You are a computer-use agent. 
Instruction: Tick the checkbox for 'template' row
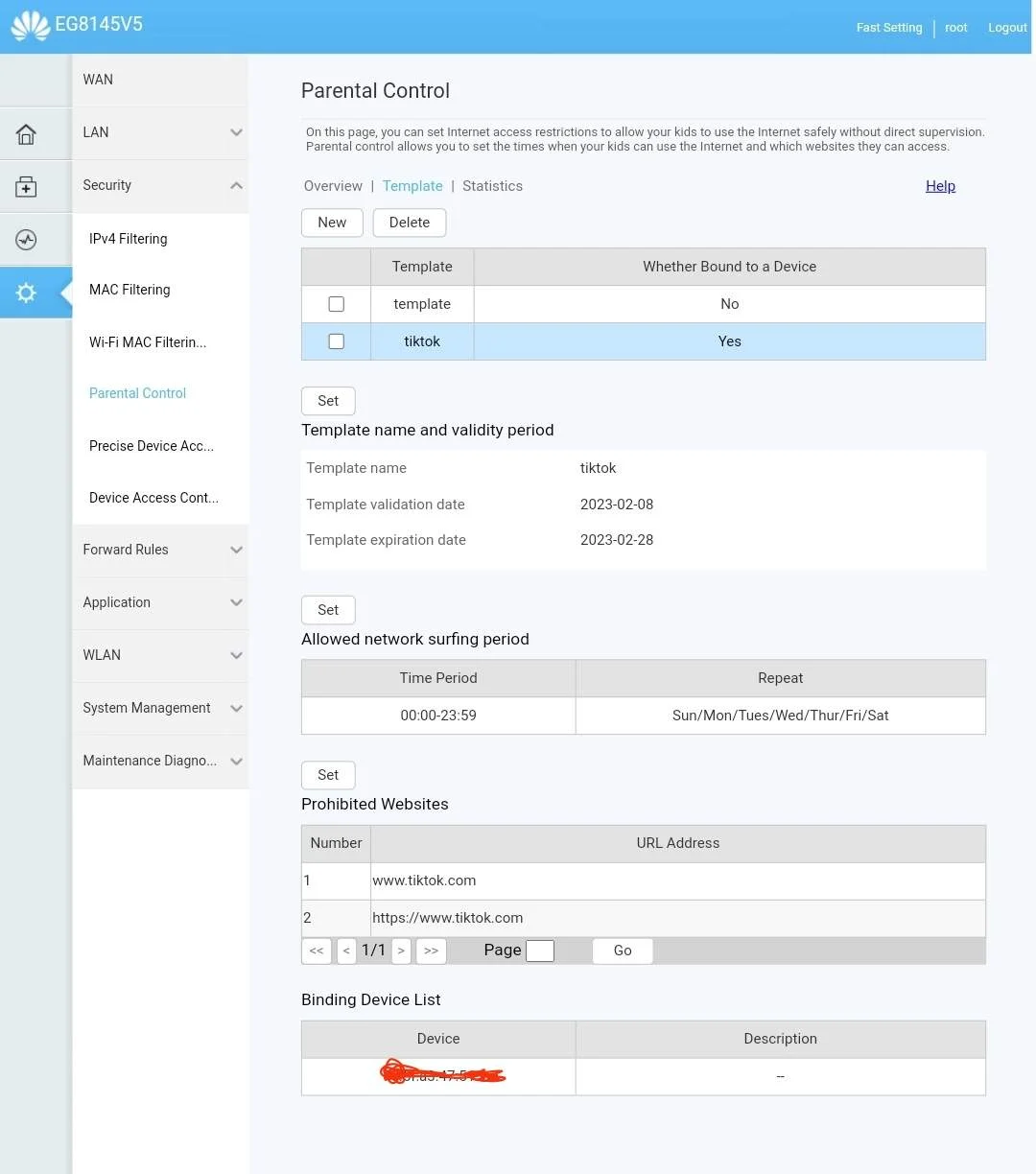tap(336, 304)
